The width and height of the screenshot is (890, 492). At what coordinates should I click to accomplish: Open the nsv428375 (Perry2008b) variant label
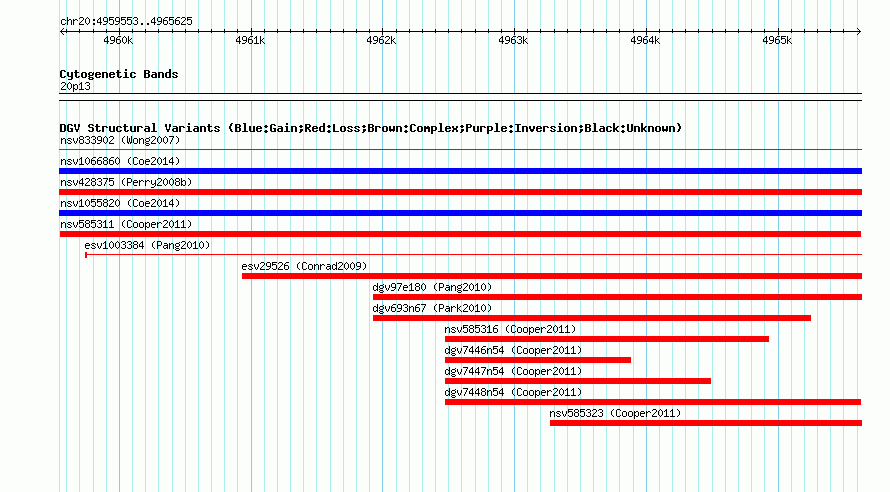click(126, 182)
